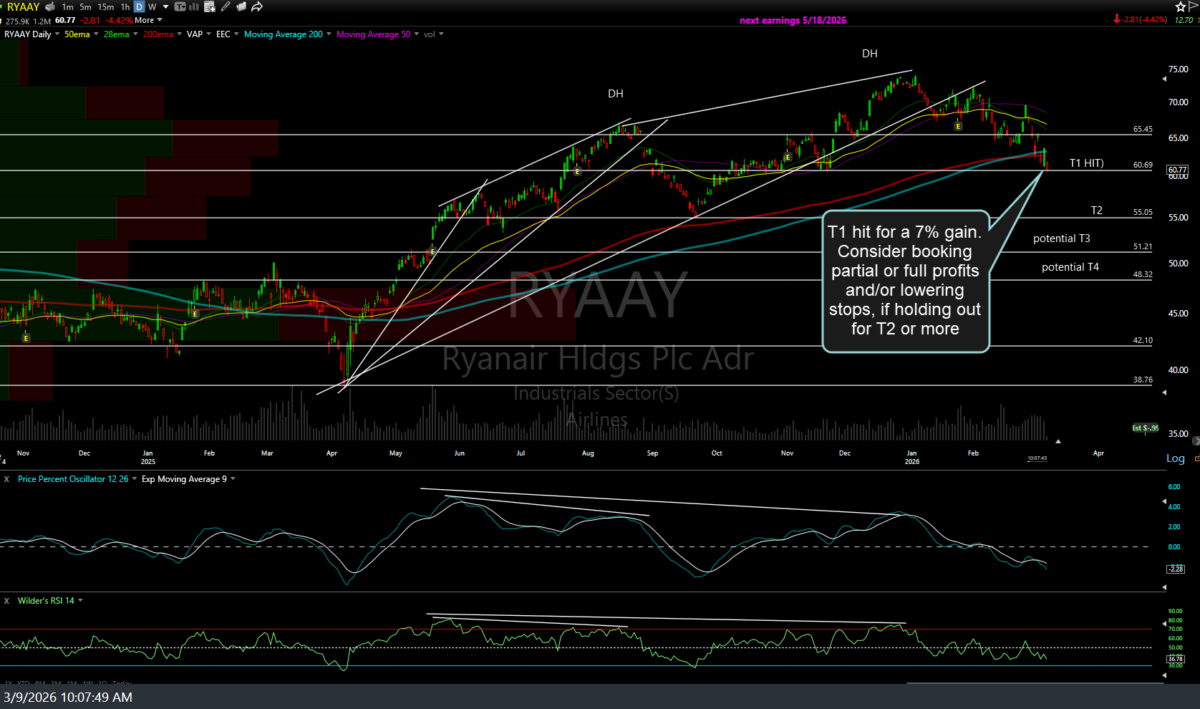
Task: Open the 50ema indicator dropdown
Action: (x=82, y=34)
